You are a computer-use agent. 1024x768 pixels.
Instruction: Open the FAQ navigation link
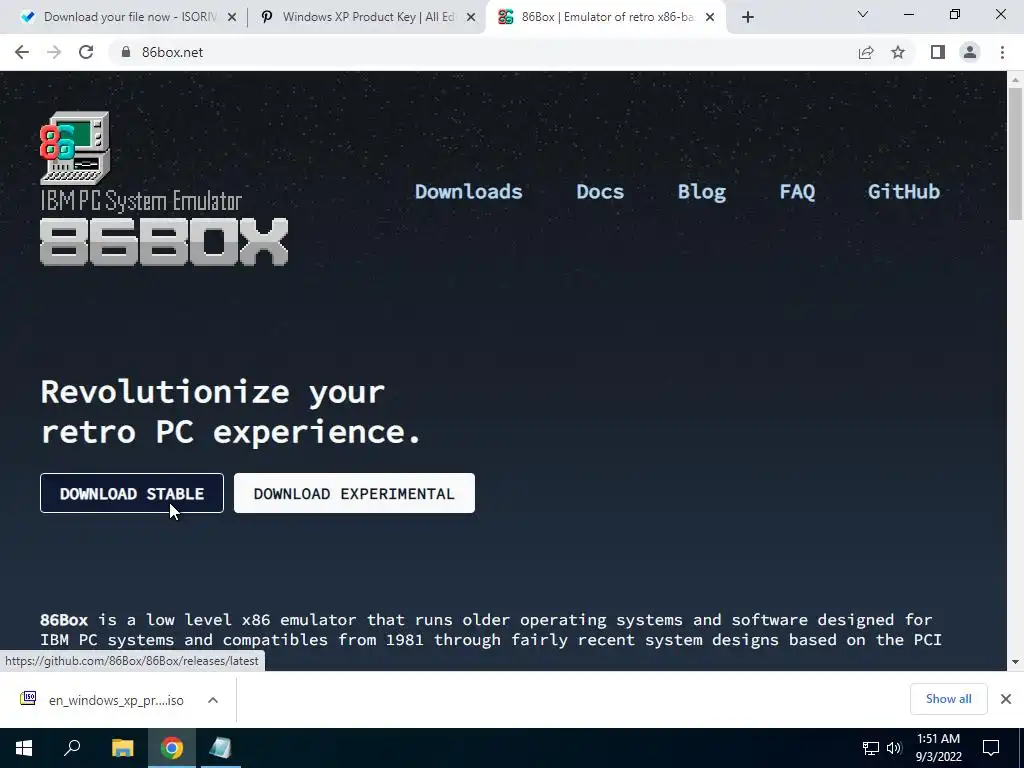797,191
